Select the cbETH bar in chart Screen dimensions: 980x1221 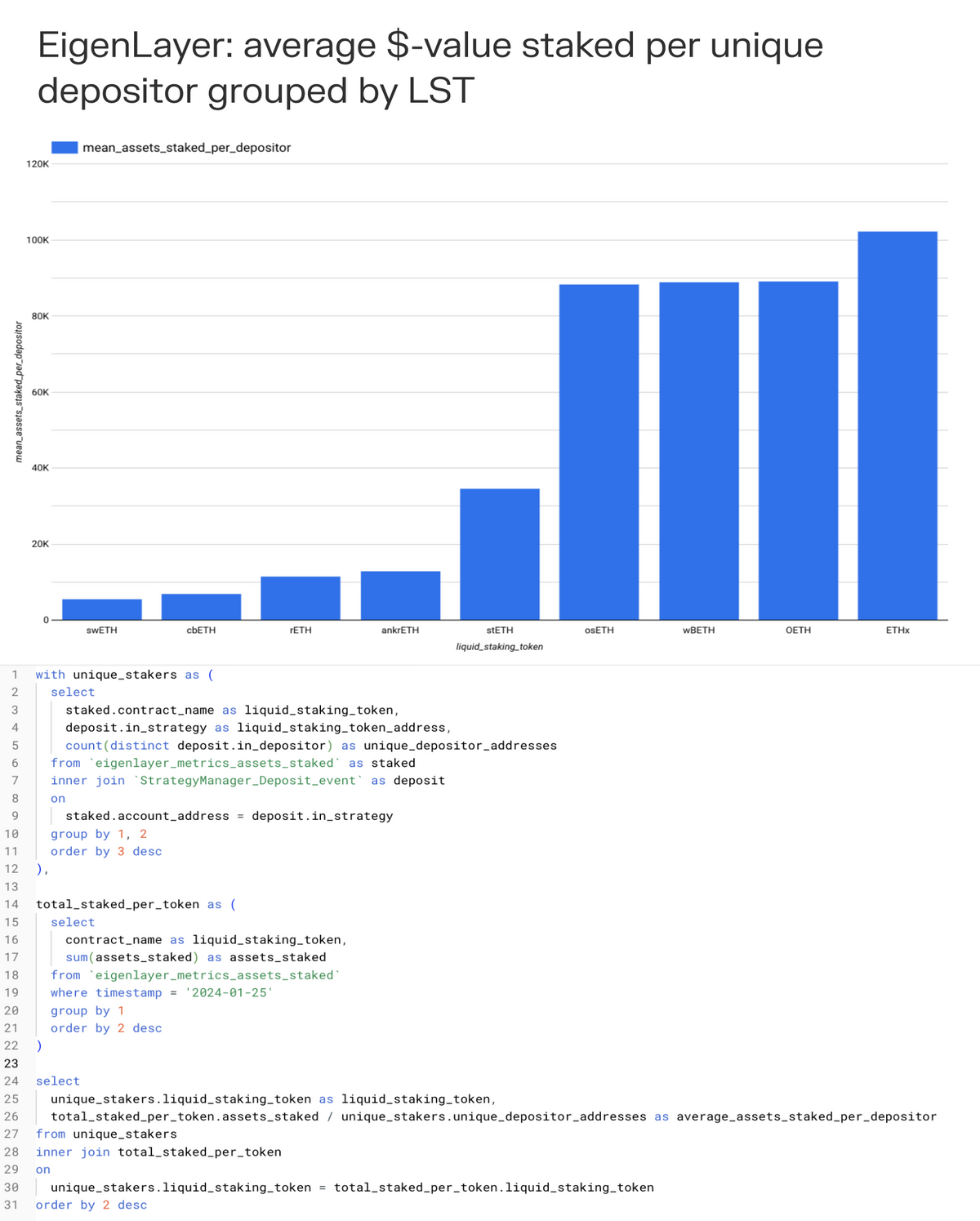(201, 607)
